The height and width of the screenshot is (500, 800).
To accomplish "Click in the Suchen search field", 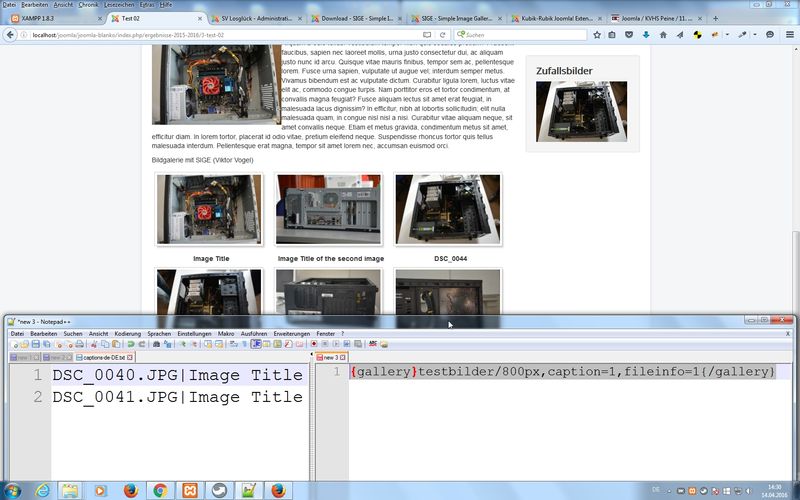I will (x=520, y=34).
